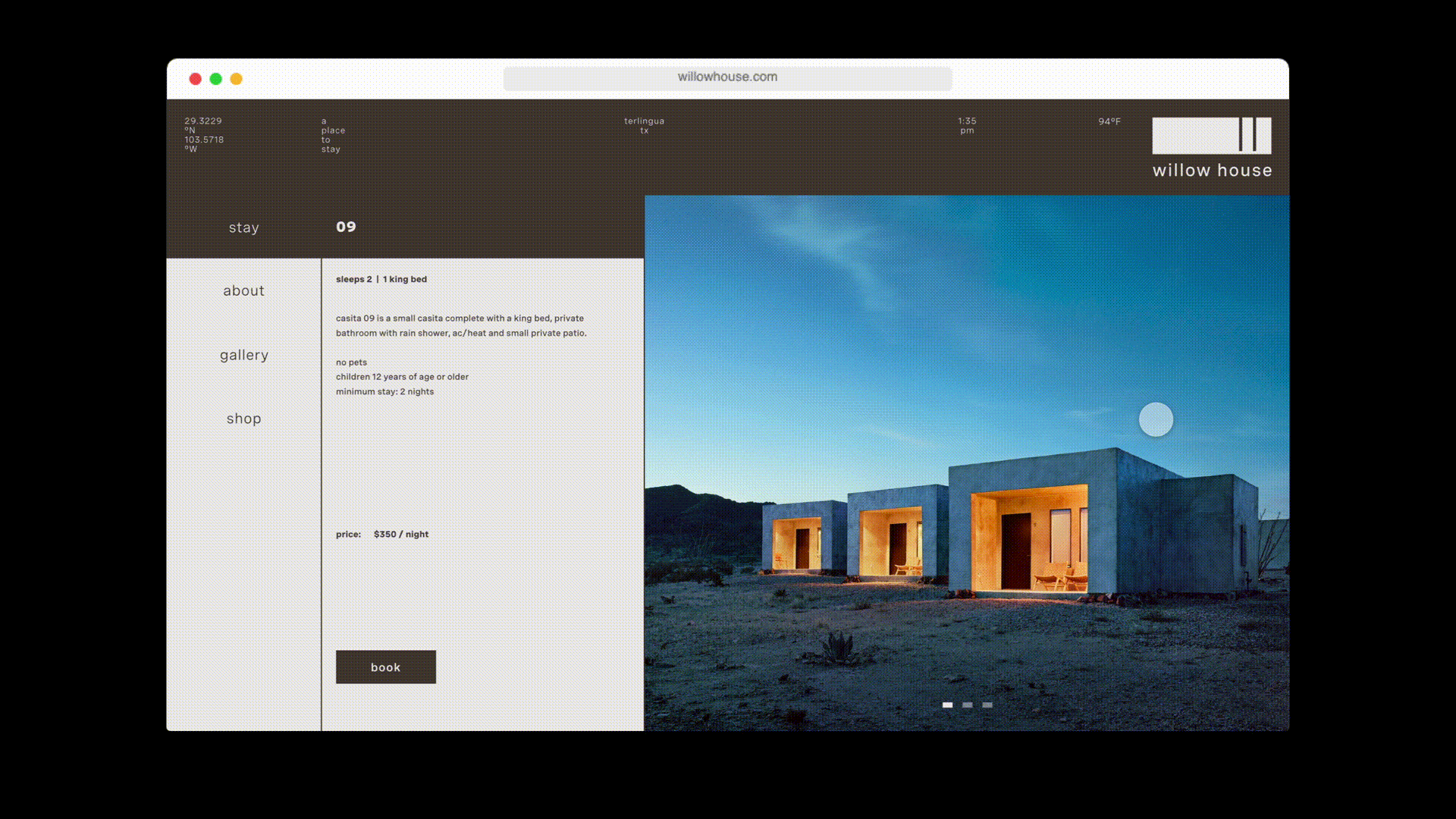1456x819 pixels.
Task: Click the 'a place to stay' tagline
Action: point(332,135)
